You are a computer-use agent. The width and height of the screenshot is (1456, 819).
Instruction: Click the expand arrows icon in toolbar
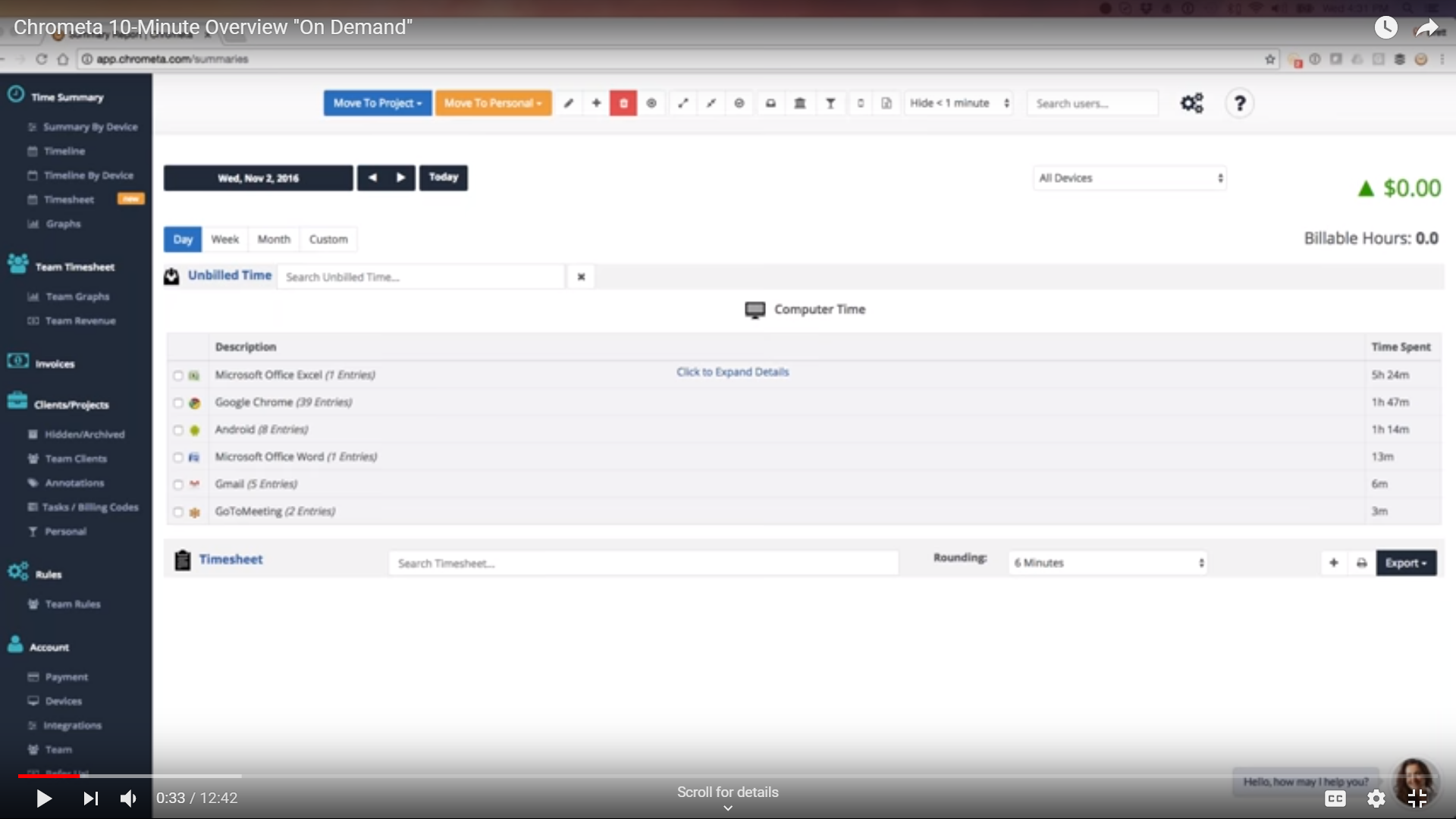tap(682, 103)
